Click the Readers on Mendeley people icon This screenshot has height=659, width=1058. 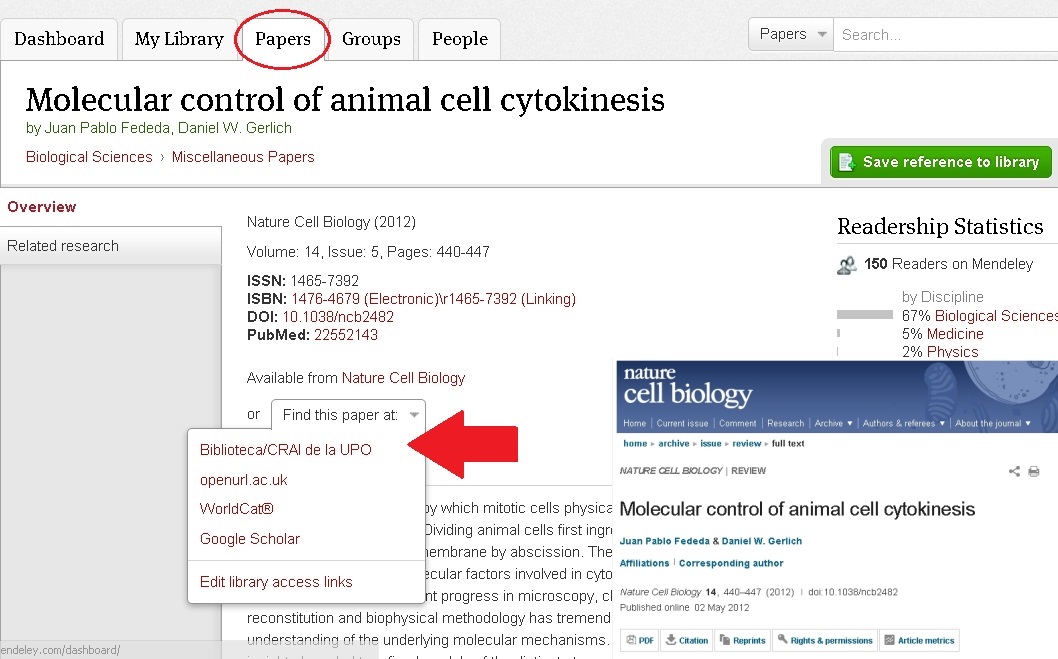847,265
